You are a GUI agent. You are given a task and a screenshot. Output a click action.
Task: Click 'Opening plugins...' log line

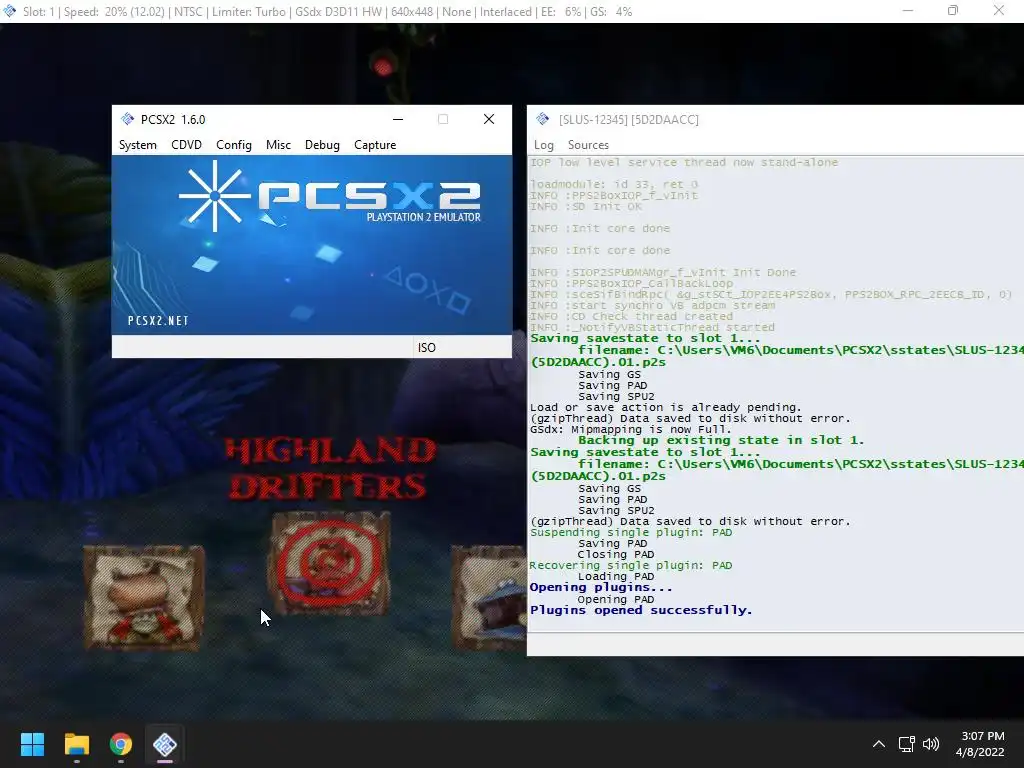pyautogui.click(x=601, y=587)
